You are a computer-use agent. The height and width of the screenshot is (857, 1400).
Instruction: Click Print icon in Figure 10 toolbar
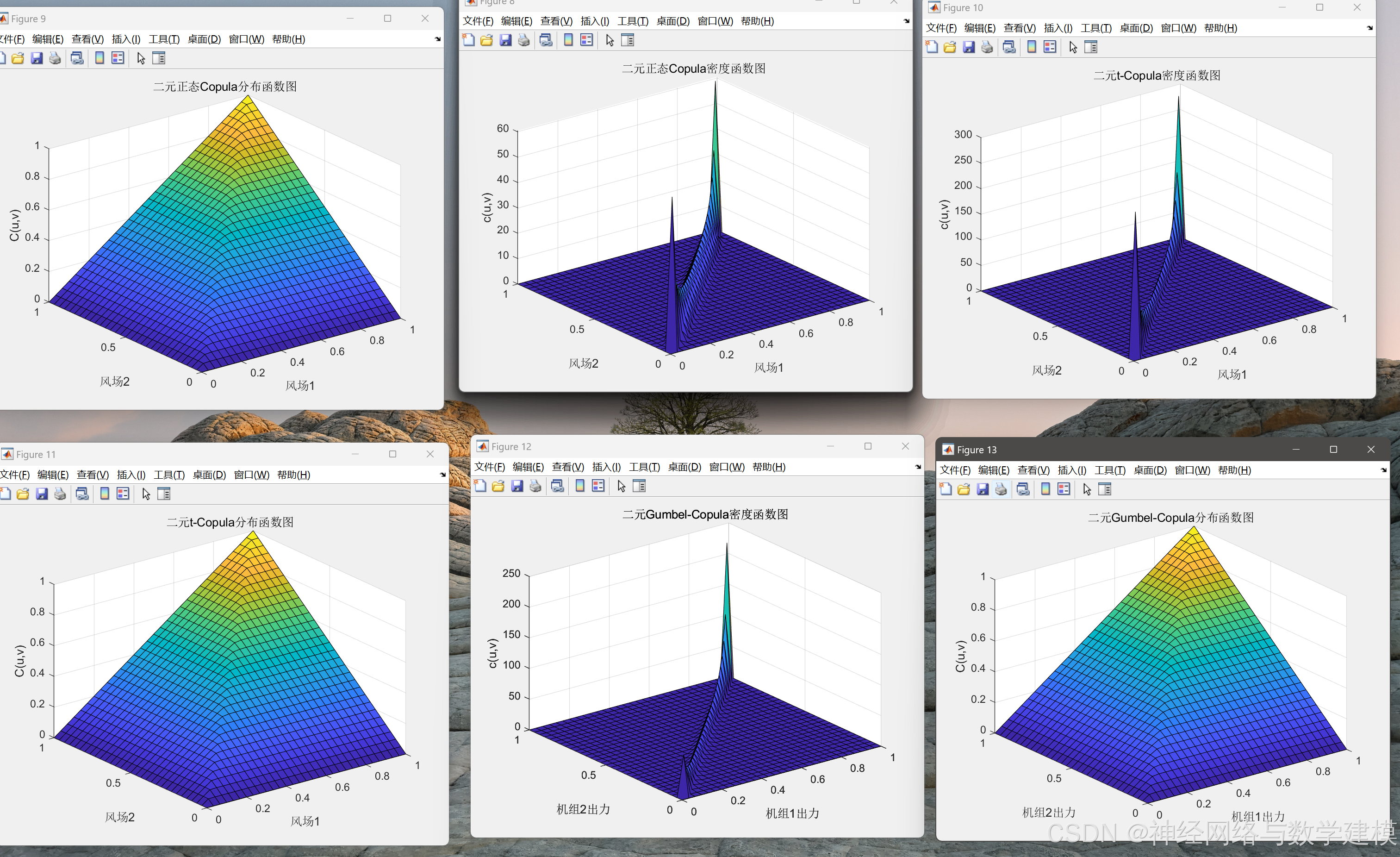(x=987, y=47)
